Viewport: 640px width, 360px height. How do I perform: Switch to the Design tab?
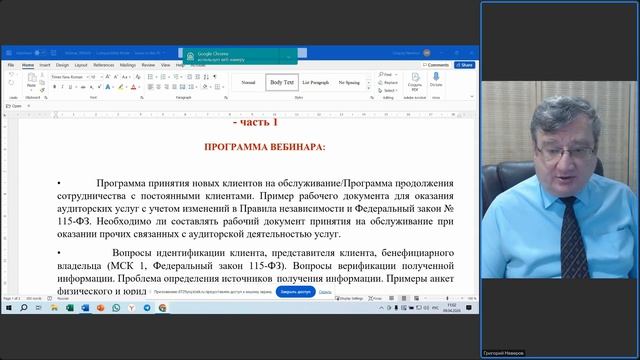click(62, 65)
